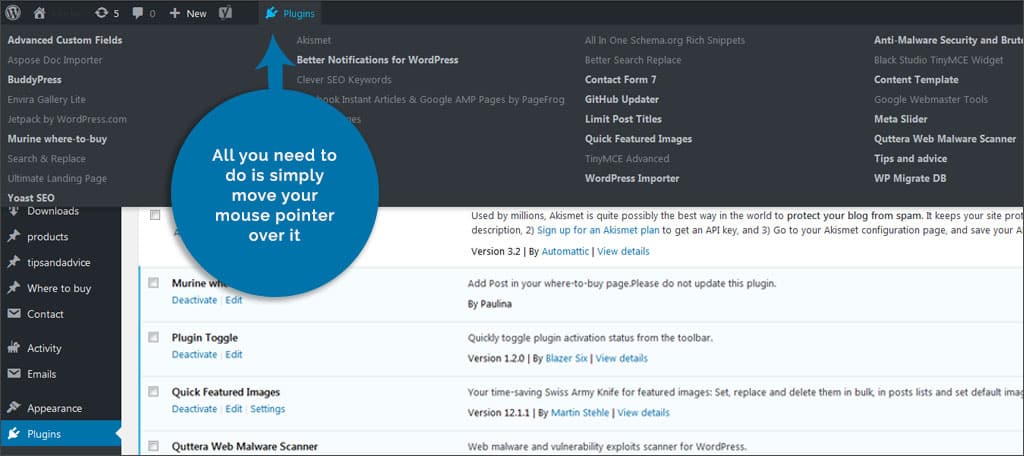View details for Akismet version 3.2
The height and width of the screenshot is (456, 1024).
(624, 251)
